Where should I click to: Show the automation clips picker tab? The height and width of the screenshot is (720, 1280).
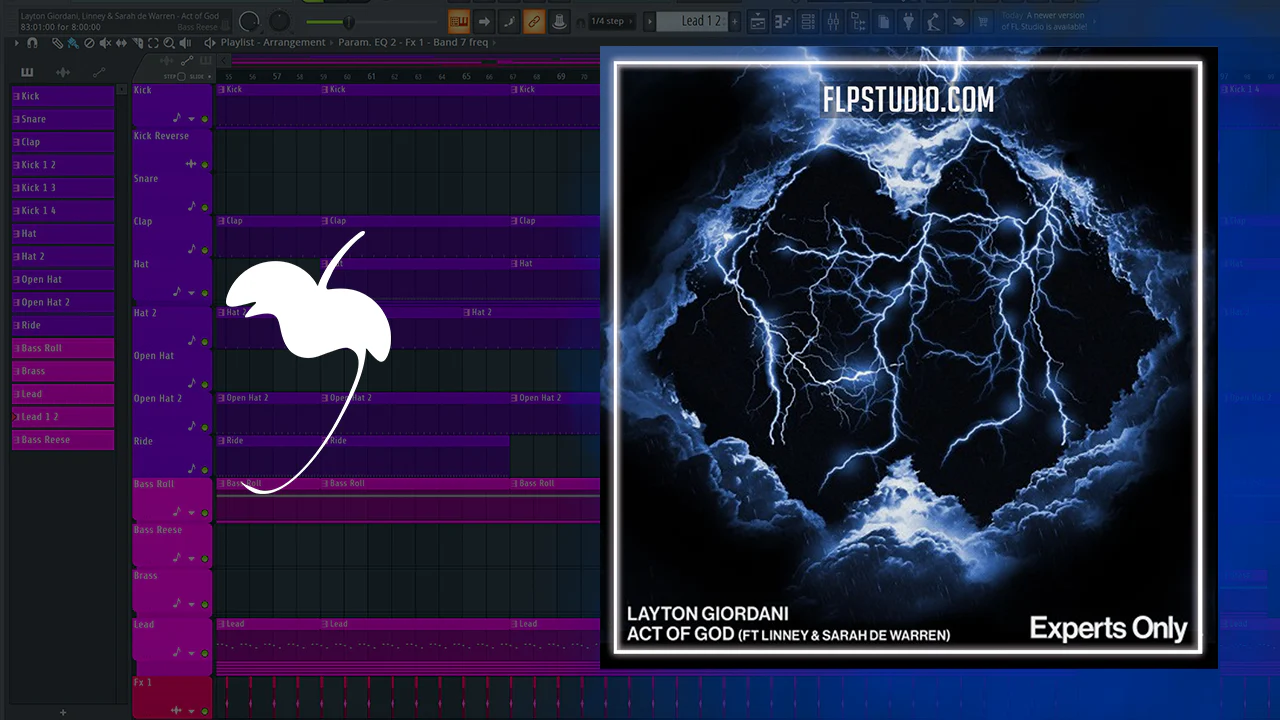click(99, 72)
